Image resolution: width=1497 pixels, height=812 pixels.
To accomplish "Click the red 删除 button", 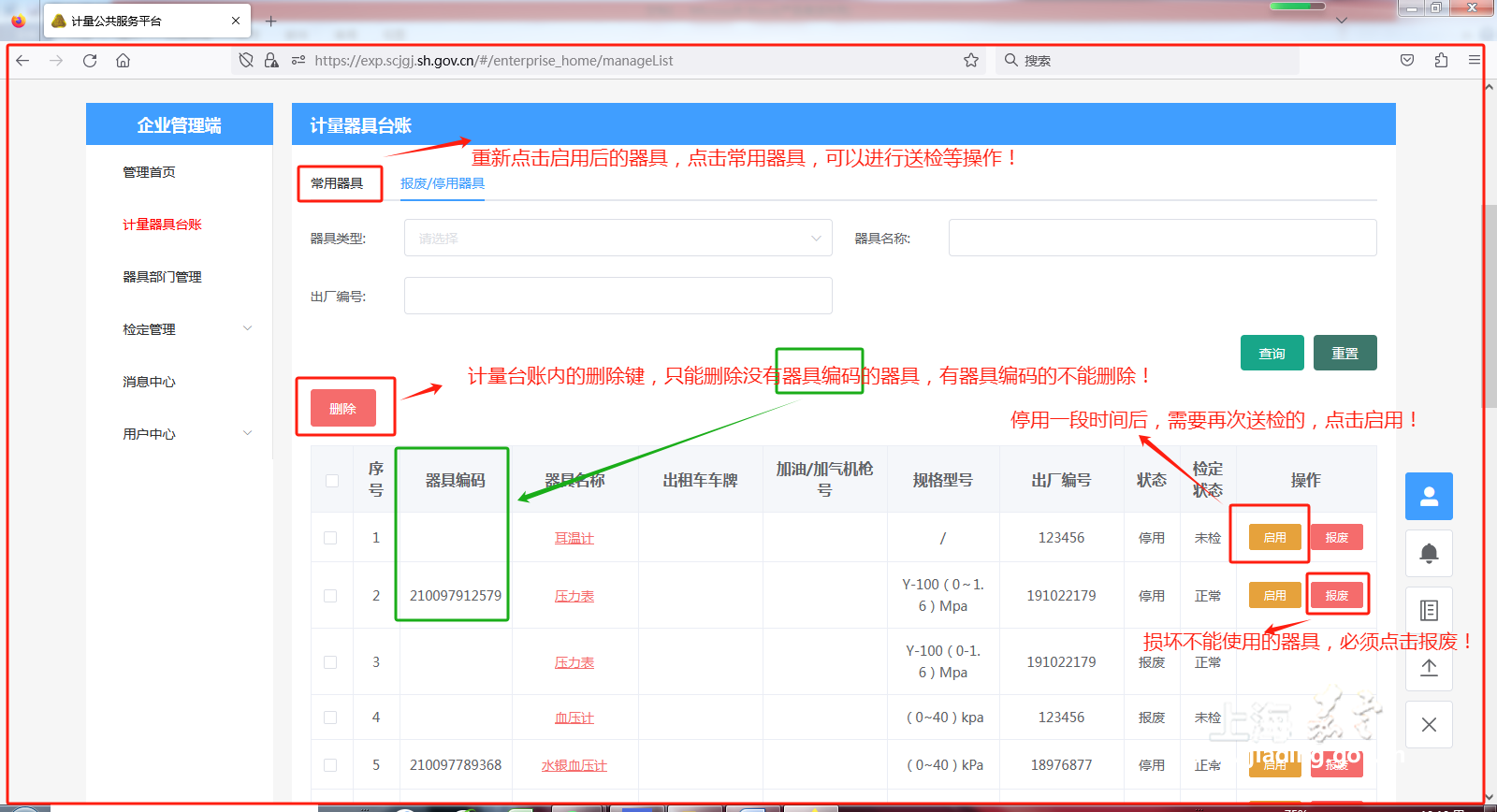I will click(x=343, y=408).
